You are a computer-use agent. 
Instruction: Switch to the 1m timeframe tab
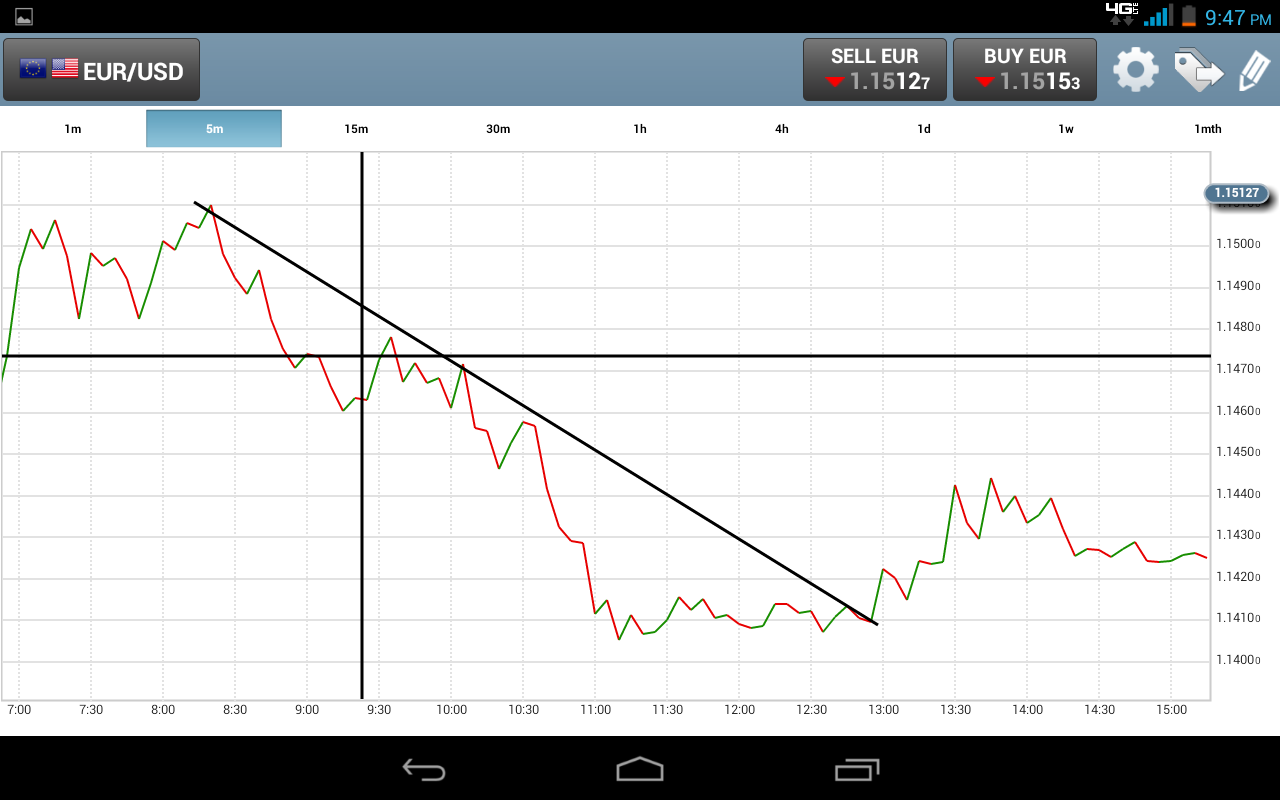[73, 129]
